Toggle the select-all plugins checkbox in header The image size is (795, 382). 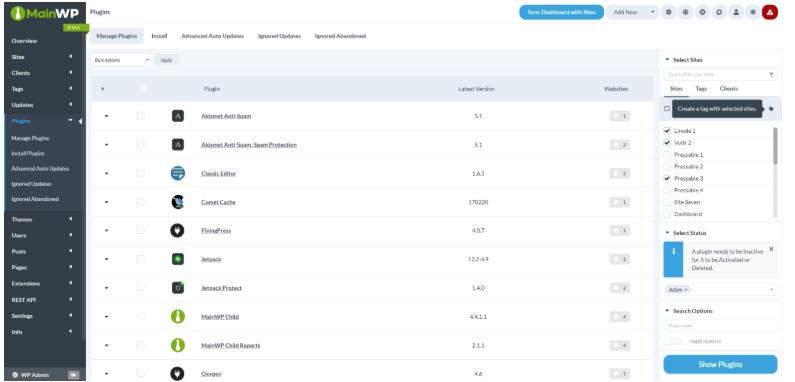click(x=144, y=88)
